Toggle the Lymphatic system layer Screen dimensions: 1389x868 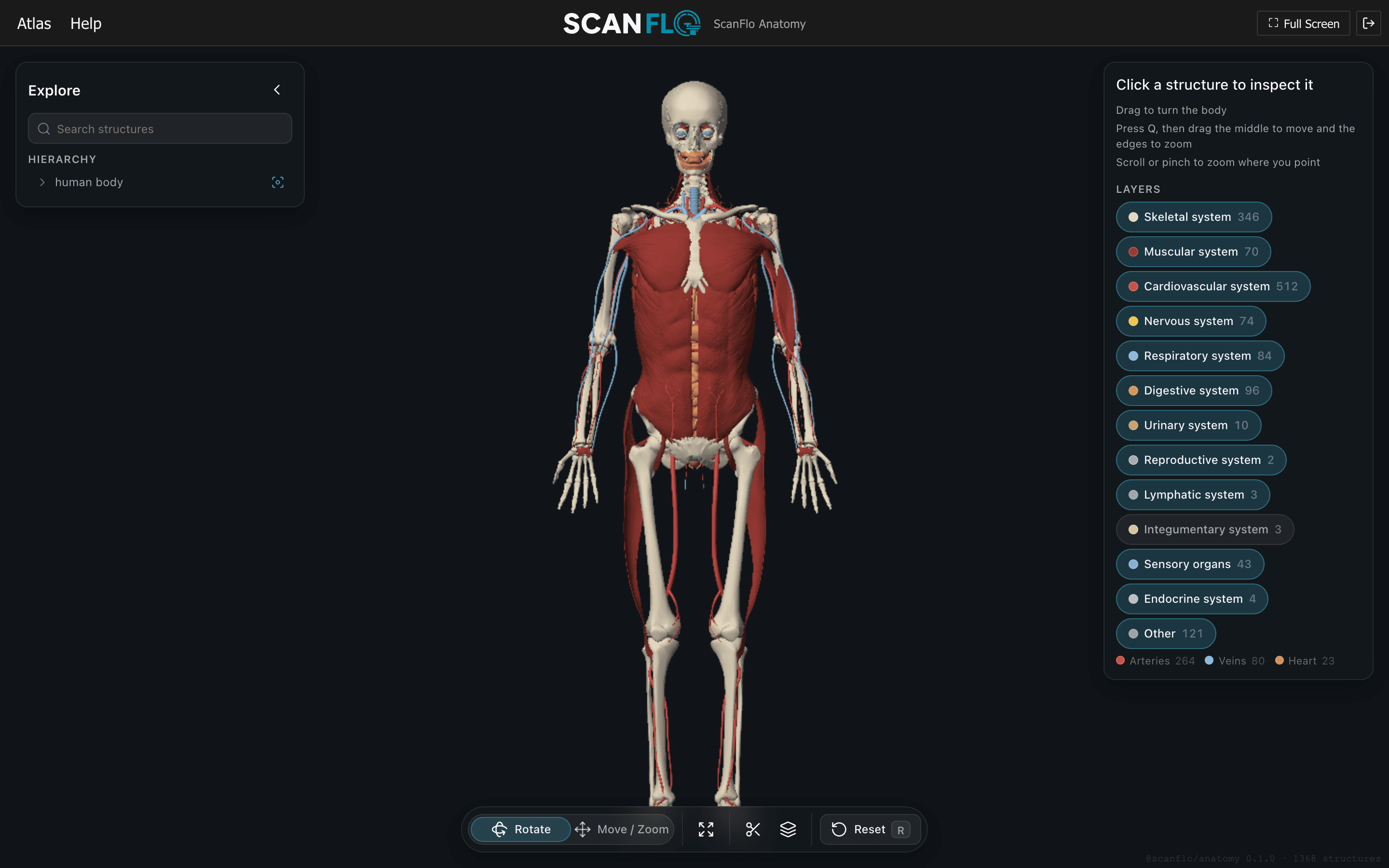pyautogui.click(x=1193, y=495)
